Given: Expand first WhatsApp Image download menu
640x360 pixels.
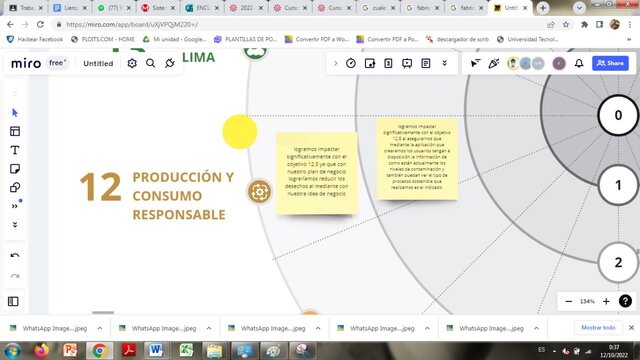Looking at the screenshot, I should tap(100, 328).
